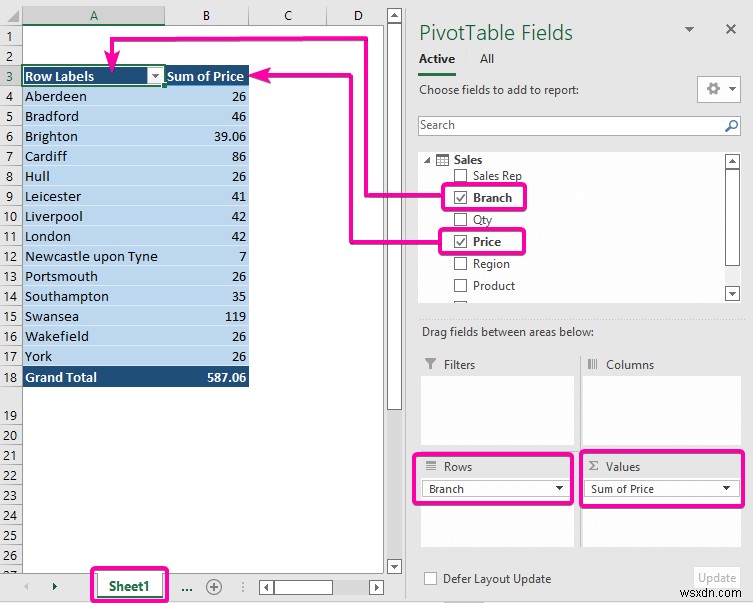This screenshot has height=603, width=753.
Task: Check the Region field checkbox
Action: tap(460, 264)
